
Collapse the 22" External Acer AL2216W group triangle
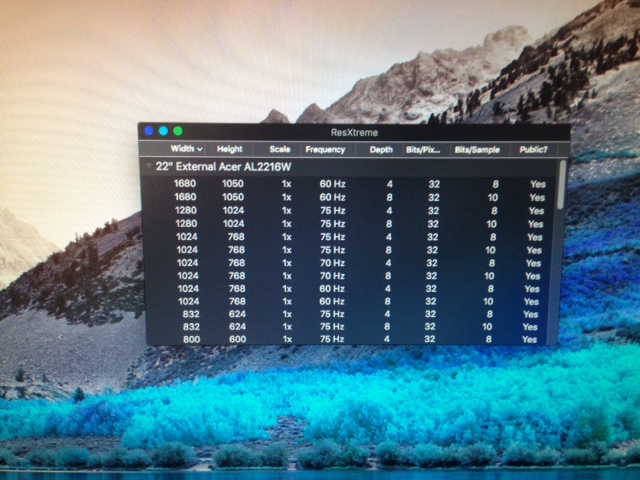pyautogui.click(x=149, y=166)
